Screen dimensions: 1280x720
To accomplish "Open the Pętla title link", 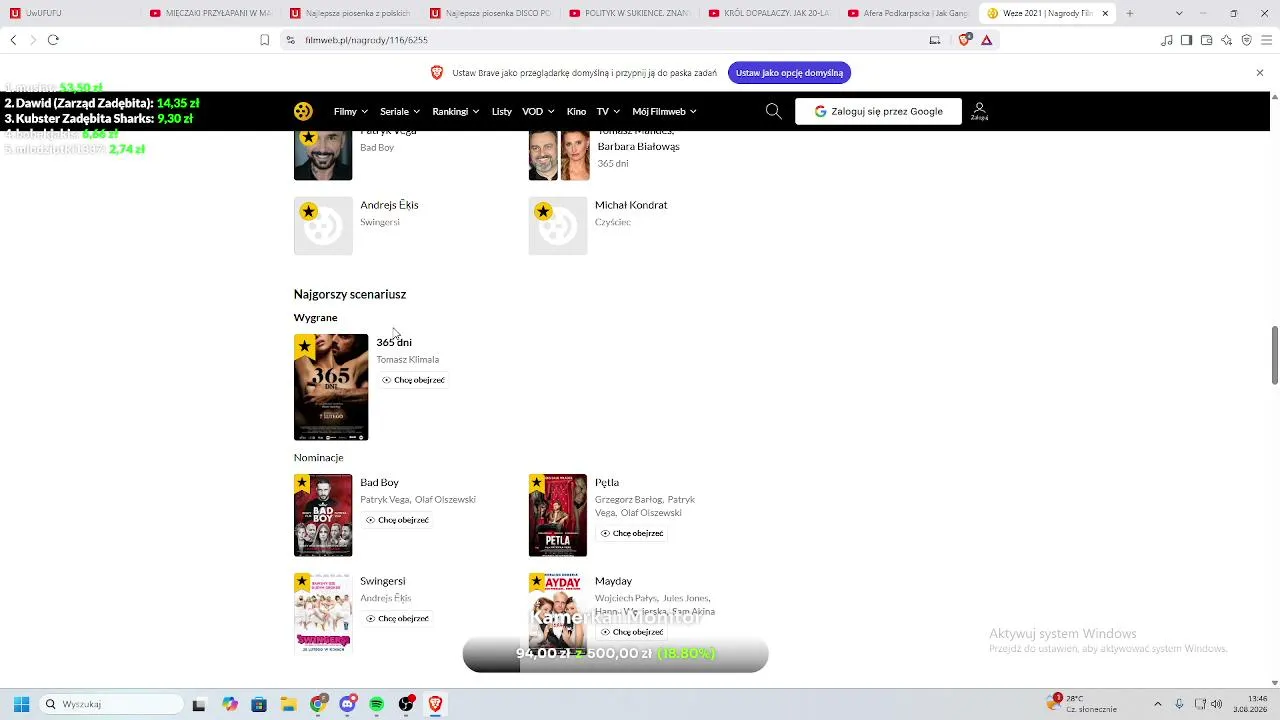I will 607,482.
